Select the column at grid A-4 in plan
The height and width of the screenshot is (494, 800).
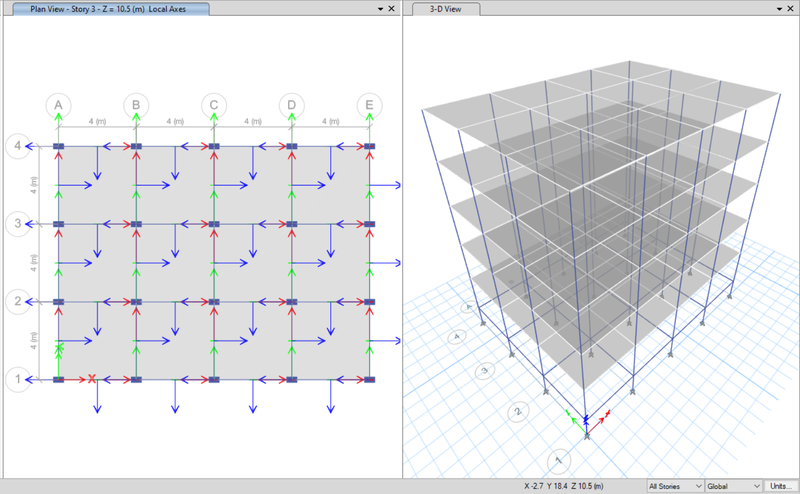59,146
